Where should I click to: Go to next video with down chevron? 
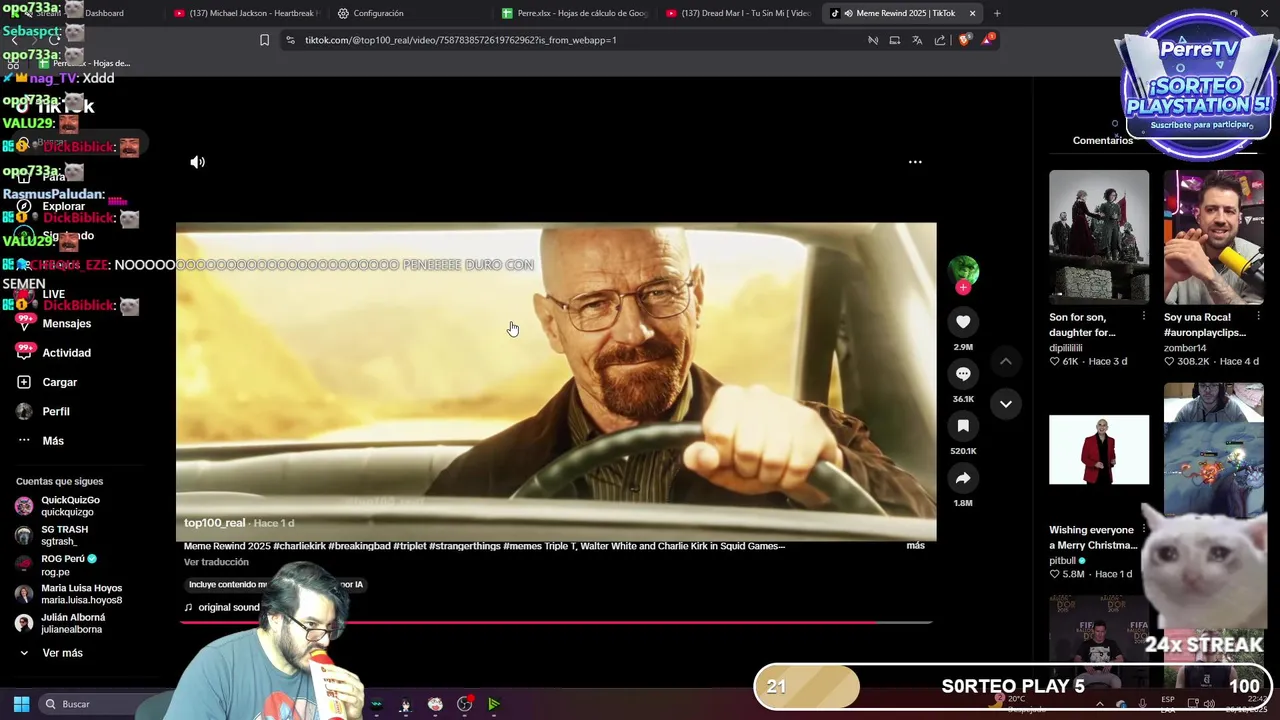click(x=1006, y=404)
